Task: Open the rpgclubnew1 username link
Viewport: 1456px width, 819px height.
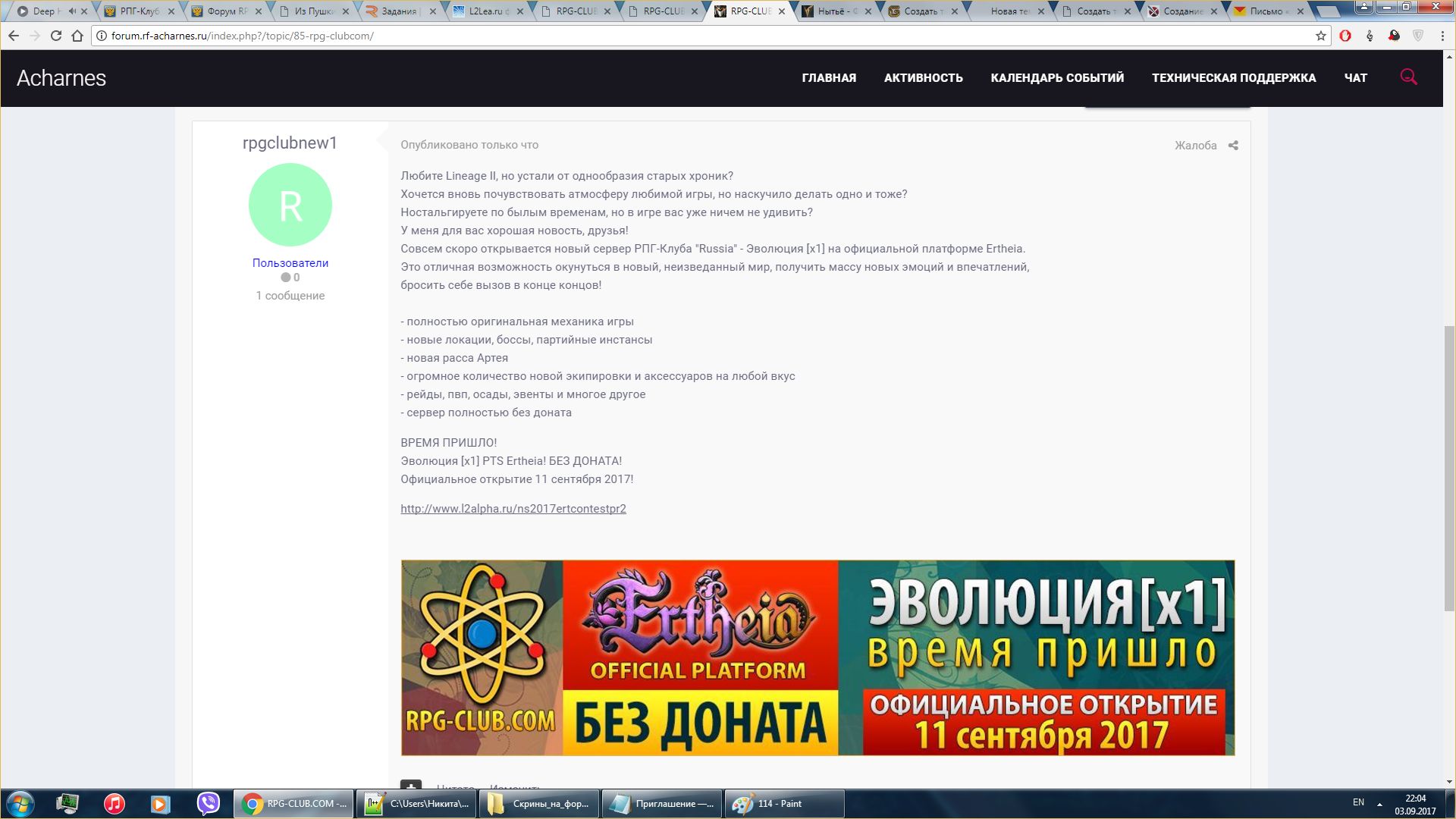Action: pos(290,143)
